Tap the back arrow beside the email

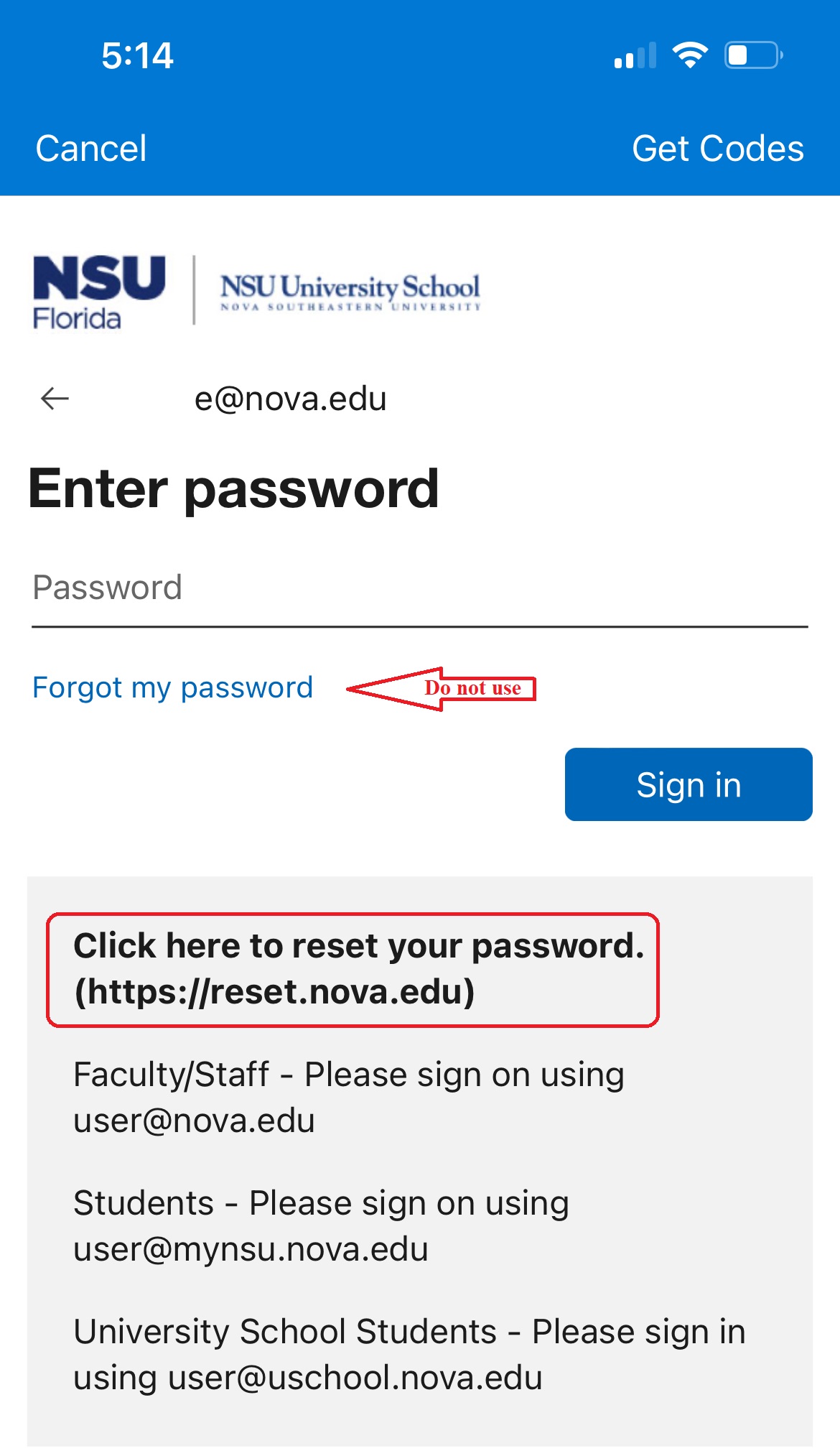click(x=55, y=398)
